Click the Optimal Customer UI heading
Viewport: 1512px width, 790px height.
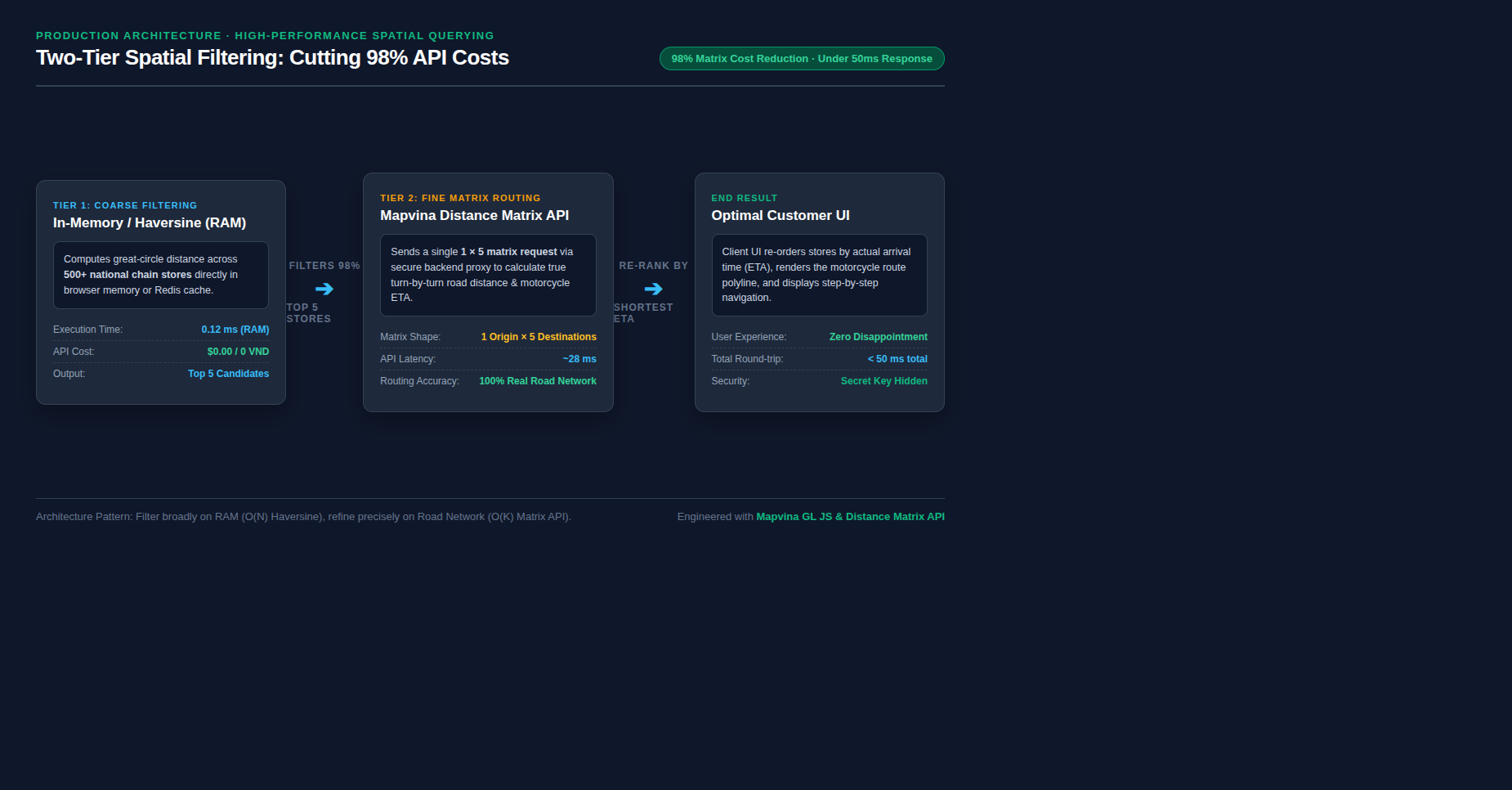[781, 215]
